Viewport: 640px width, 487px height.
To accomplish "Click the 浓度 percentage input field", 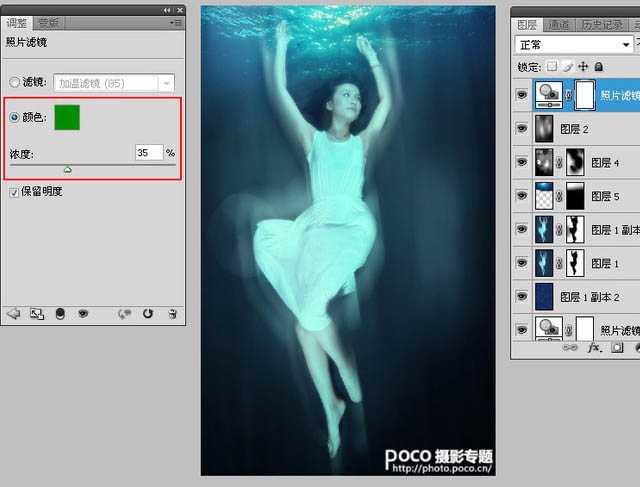I will [x=148, y=153].
